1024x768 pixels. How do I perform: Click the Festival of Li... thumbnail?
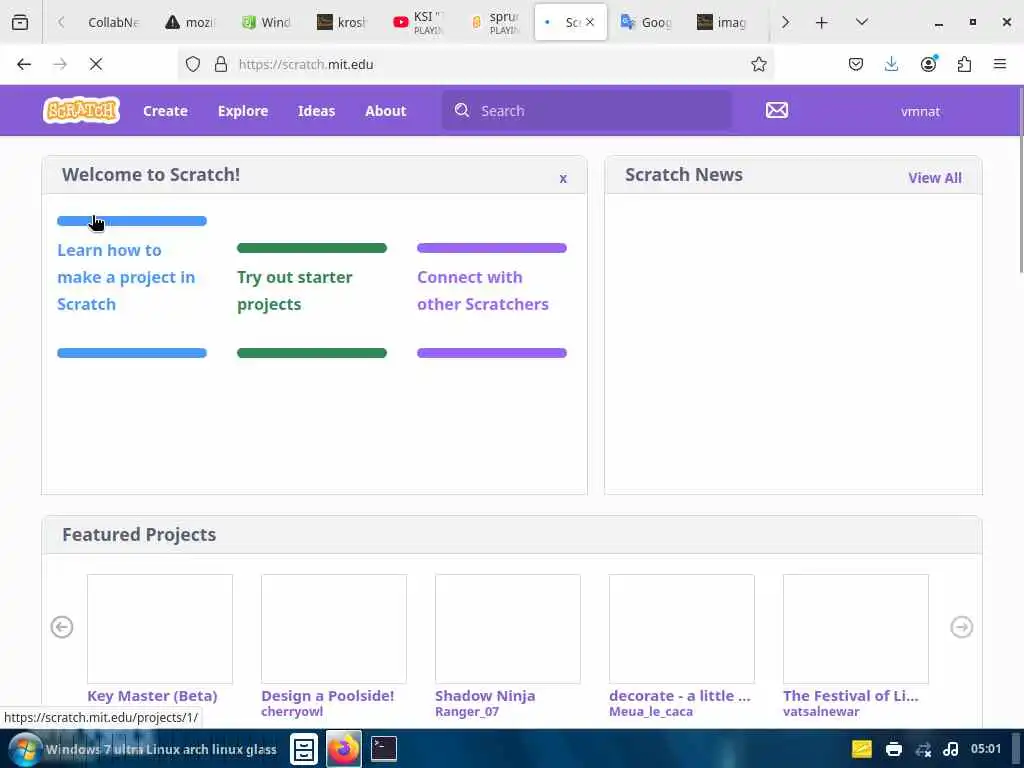856,629
